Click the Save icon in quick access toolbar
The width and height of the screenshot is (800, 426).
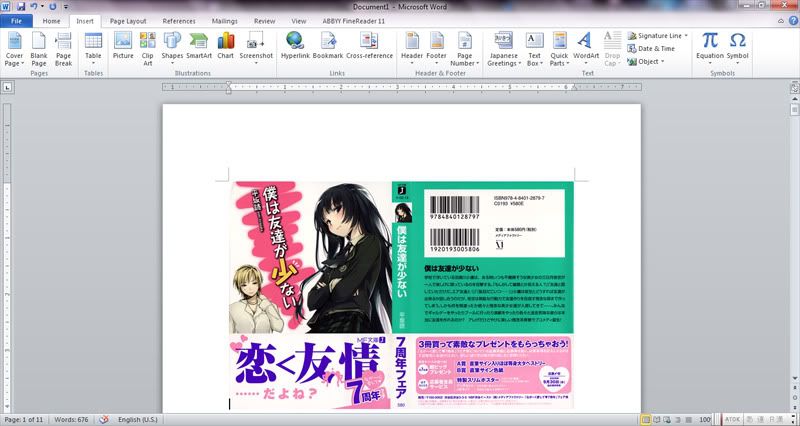tap(21, 7)
